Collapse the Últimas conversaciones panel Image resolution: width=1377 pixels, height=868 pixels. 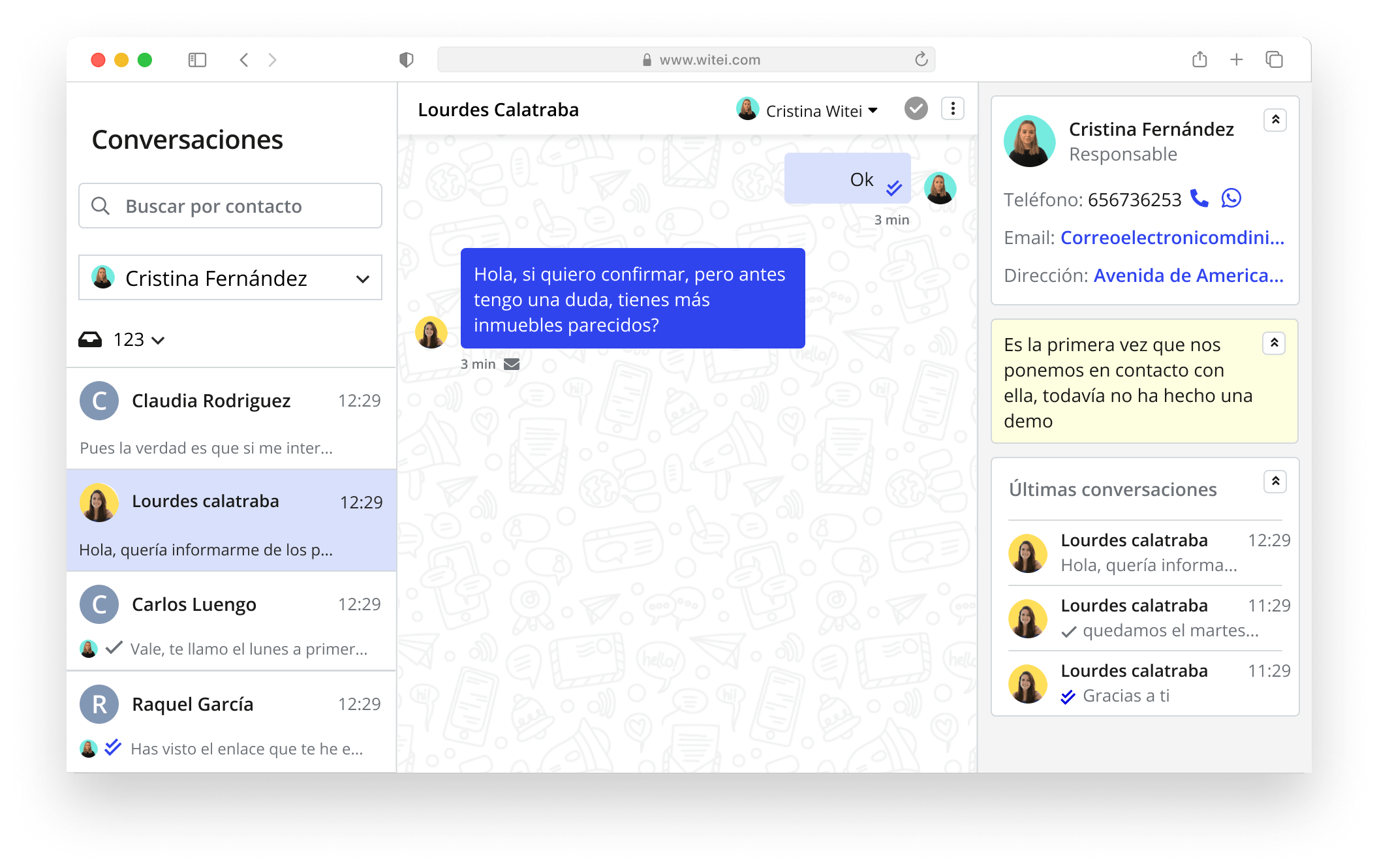(x=1275, y=481)
